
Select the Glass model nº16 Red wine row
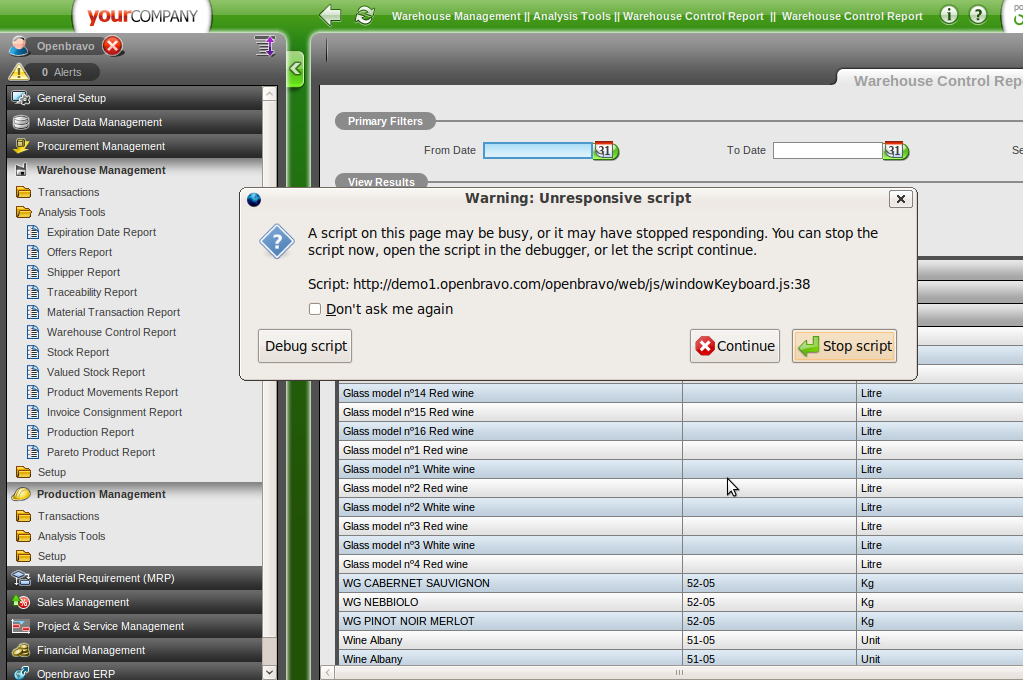[680, 431]
